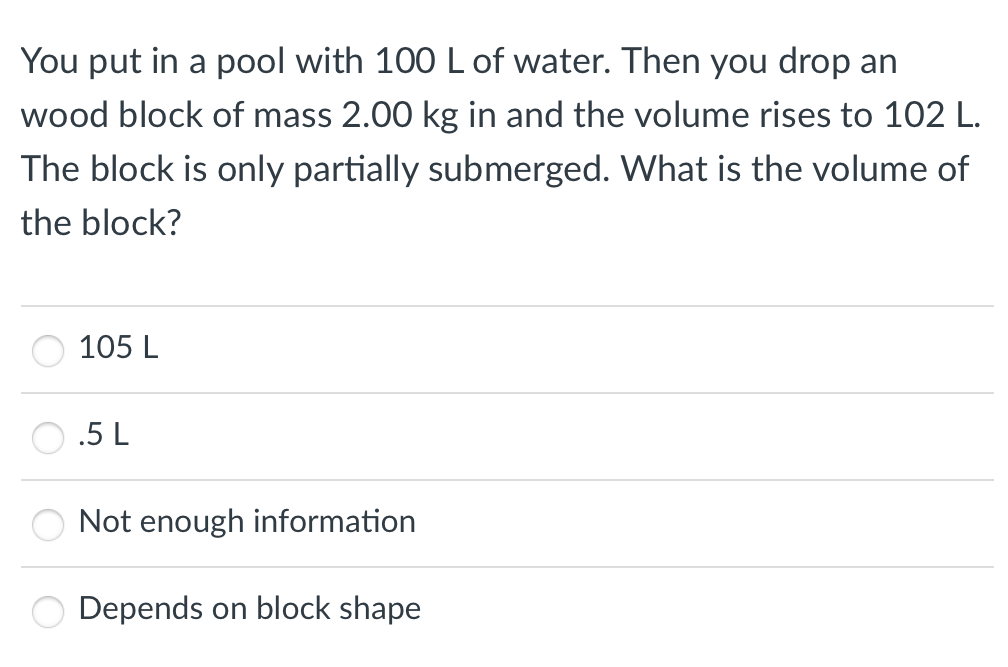Pick the Not enough information radio button

pyautogui.click(x=48, y=524)
